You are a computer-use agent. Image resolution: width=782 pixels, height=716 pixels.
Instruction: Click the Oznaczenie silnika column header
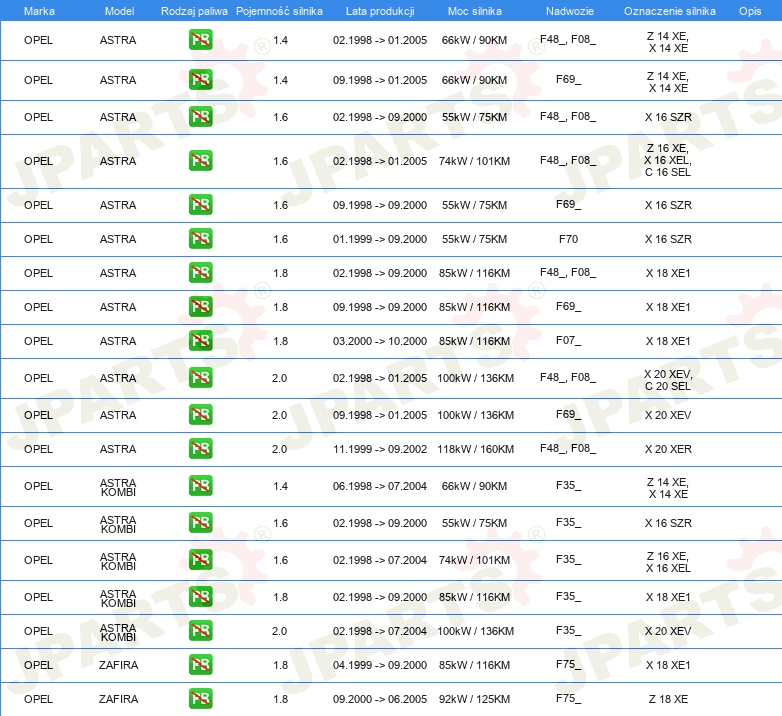coord(669,11)
